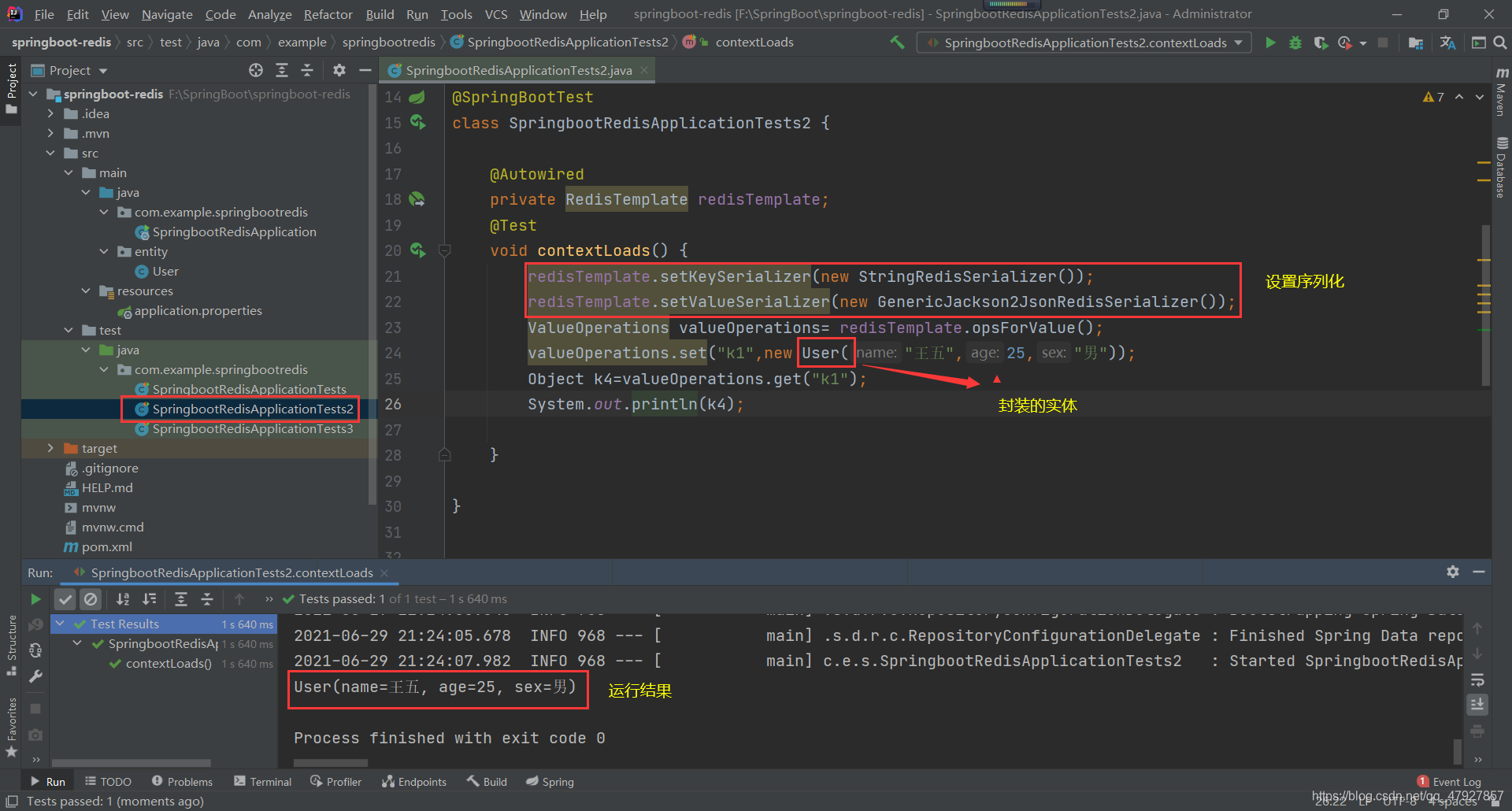Print console output icon
The height and width of the screenshot is (811, 1512).
pyautogui.click(x=1477, y=731)
